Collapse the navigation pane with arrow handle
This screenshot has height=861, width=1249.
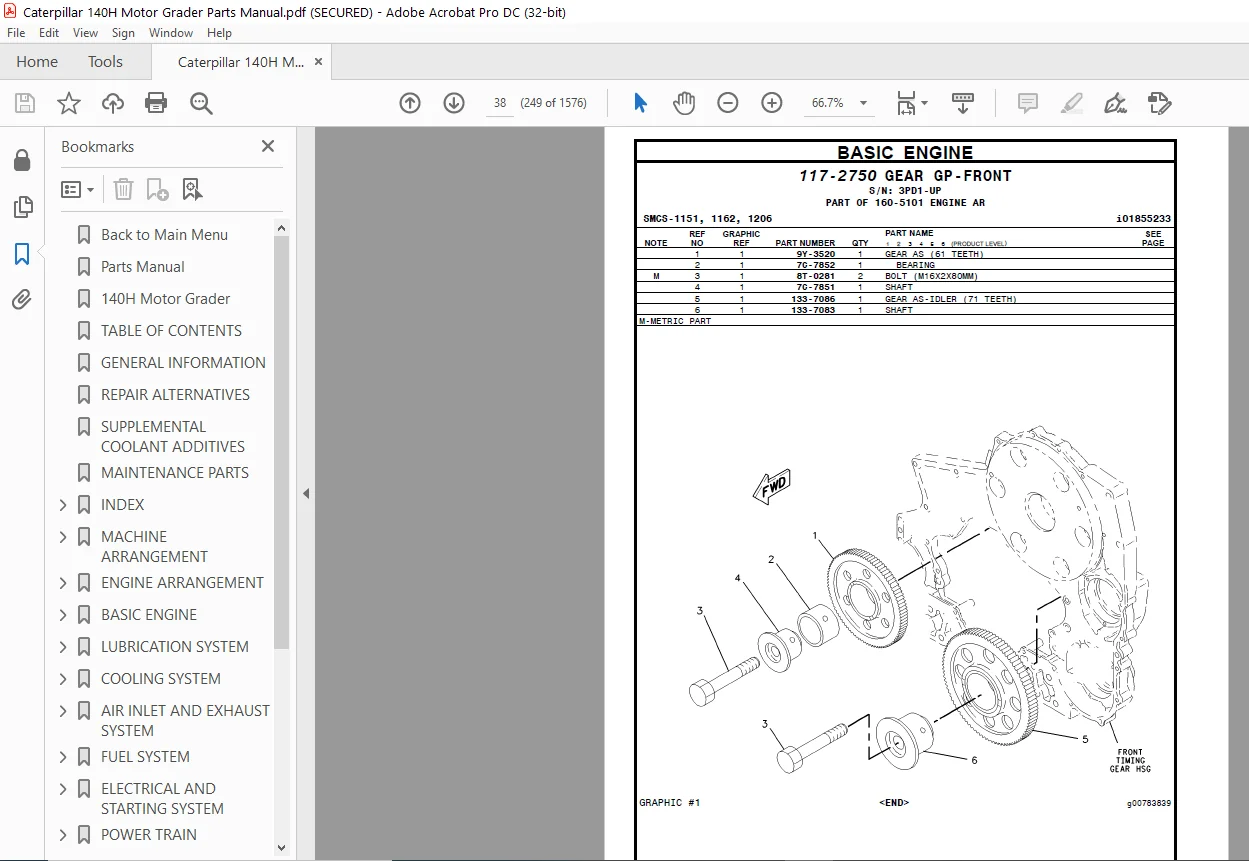pos(306,493)
